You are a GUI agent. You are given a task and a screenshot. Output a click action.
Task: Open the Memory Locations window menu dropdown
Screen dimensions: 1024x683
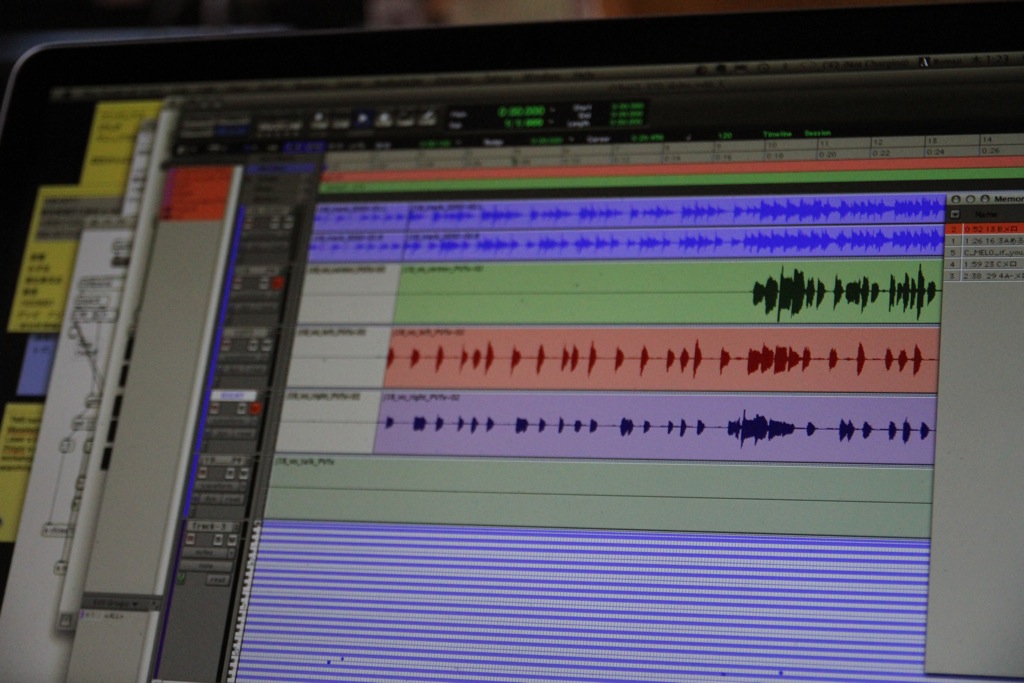pos(955,214)
